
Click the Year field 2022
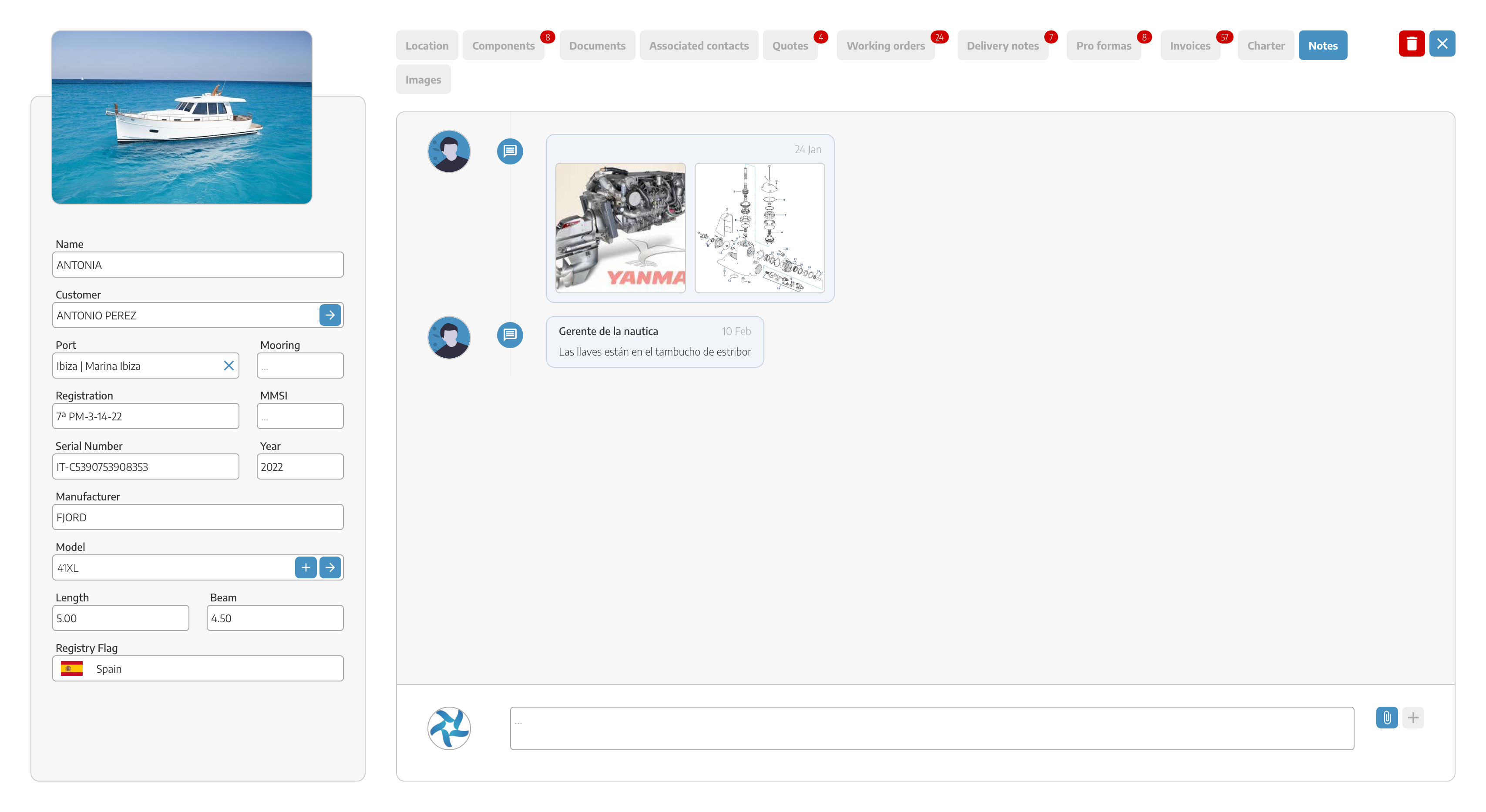pos(300,466)
